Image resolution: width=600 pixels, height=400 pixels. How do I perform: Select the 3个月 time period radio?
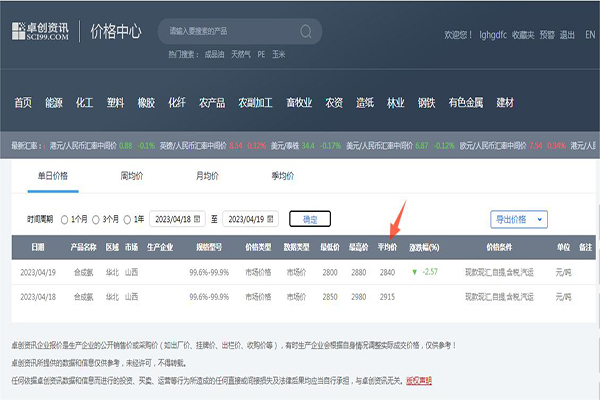[98, 219]
